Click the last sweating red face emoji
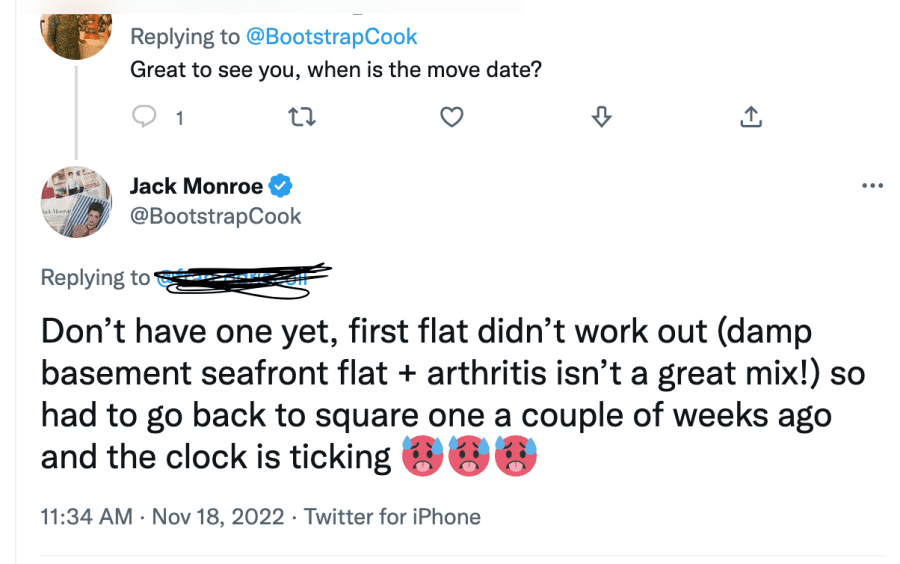The width and height of the screenshot is (900, 564). point(515,456)
